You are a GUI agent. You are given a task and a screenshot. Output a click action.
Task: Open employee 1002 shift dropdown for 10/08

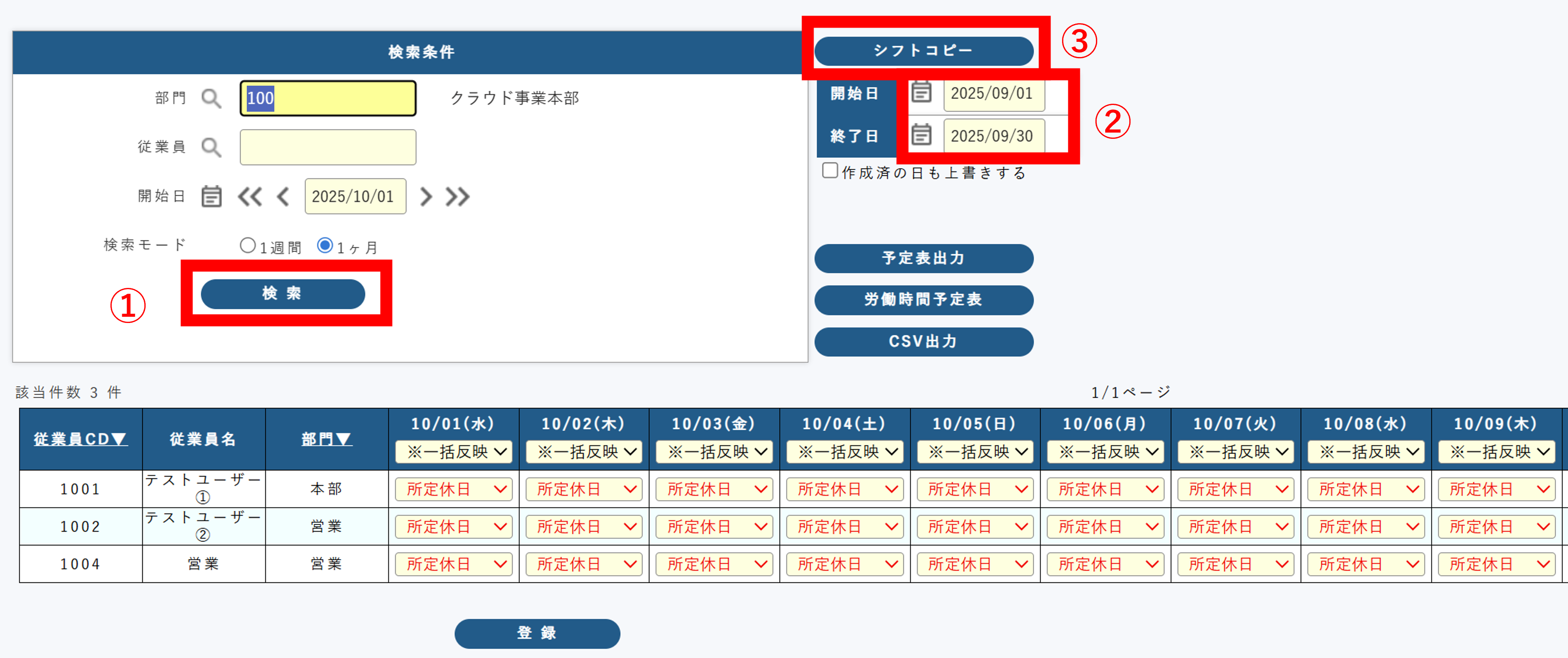[1366, 527]
